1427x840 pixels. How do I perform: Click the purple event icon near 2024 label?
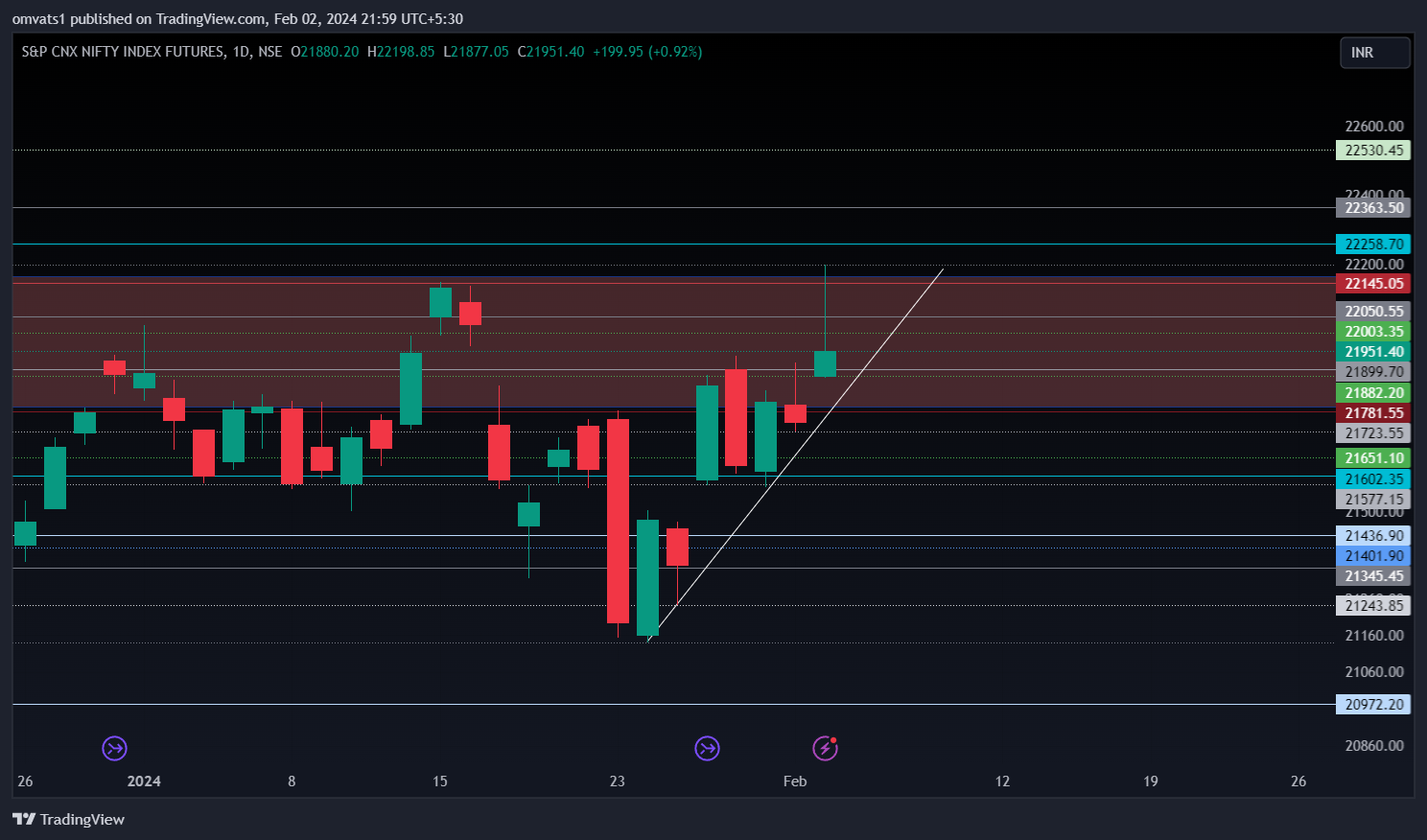[114, 748]
